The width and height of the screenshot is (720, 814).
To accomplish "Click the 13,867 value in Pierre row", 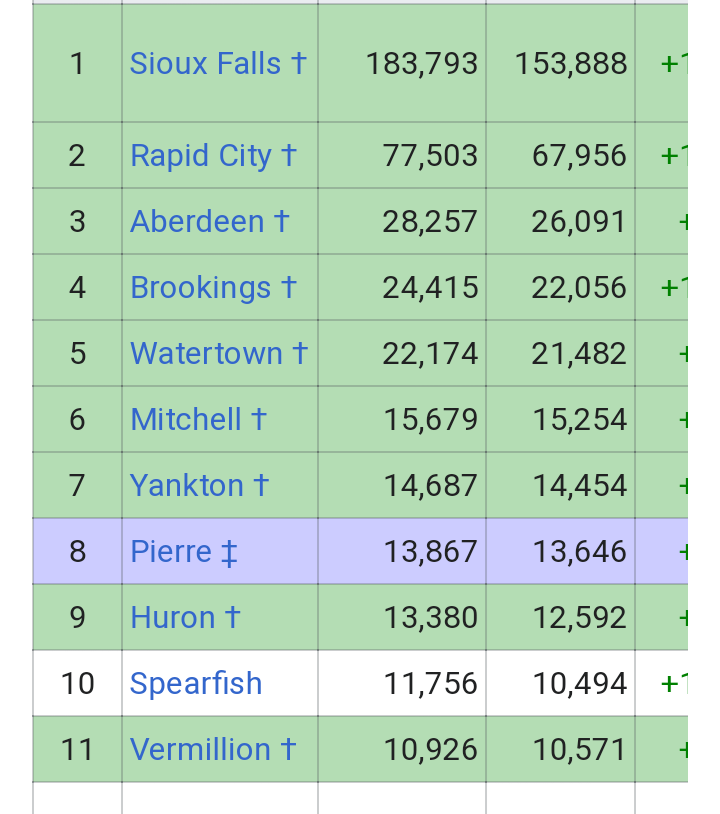I will tap(429, 552).
